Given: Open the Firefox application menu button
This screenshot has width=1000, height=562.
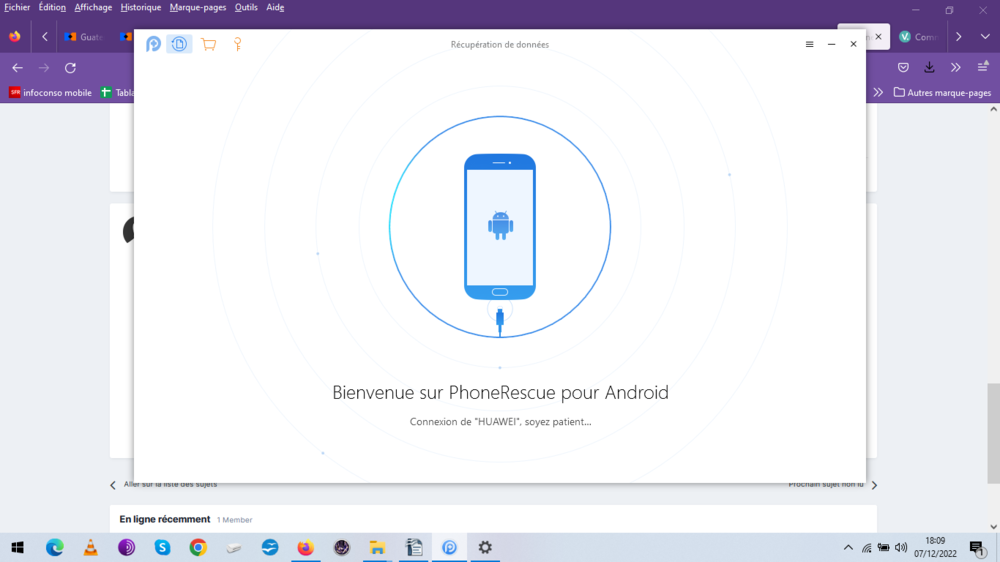Looking at the screenshot, I should click(x=983, y=68).
